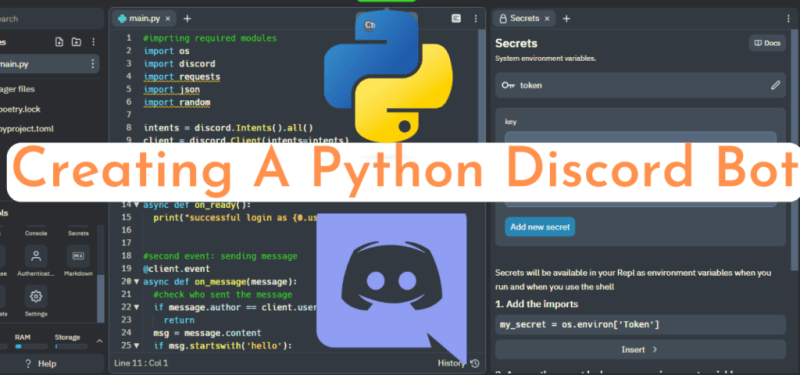Open the Authentication tool icon

[x=36, y=256]
